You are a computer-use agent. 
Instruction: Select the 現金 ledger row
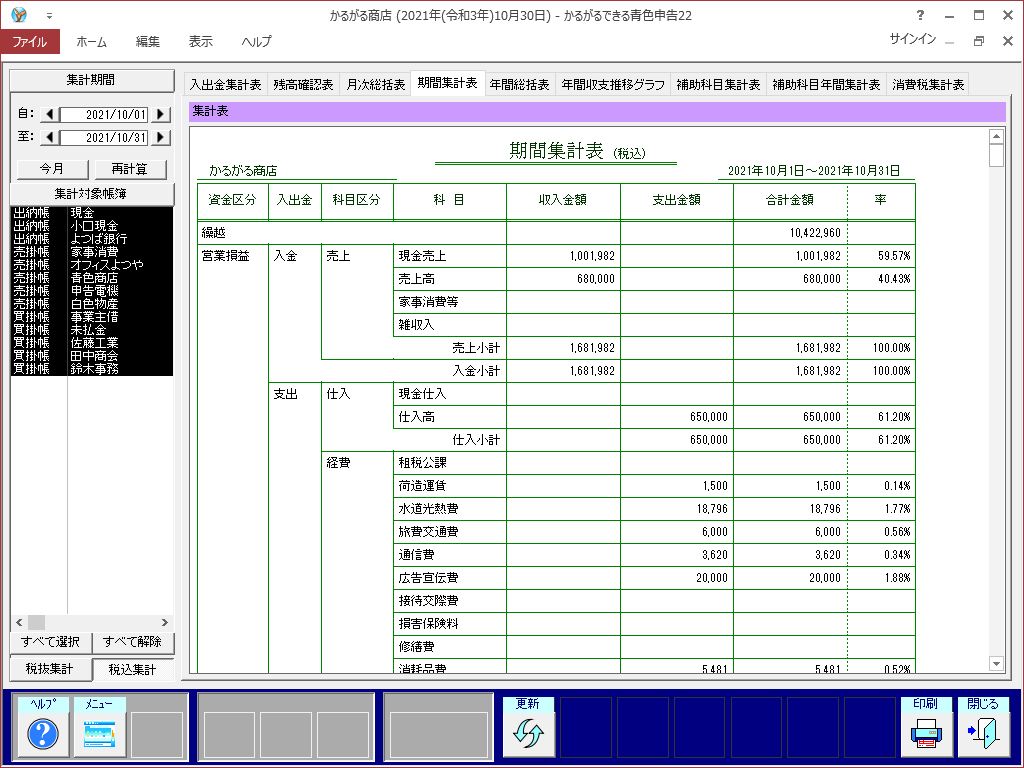point(92,213)
